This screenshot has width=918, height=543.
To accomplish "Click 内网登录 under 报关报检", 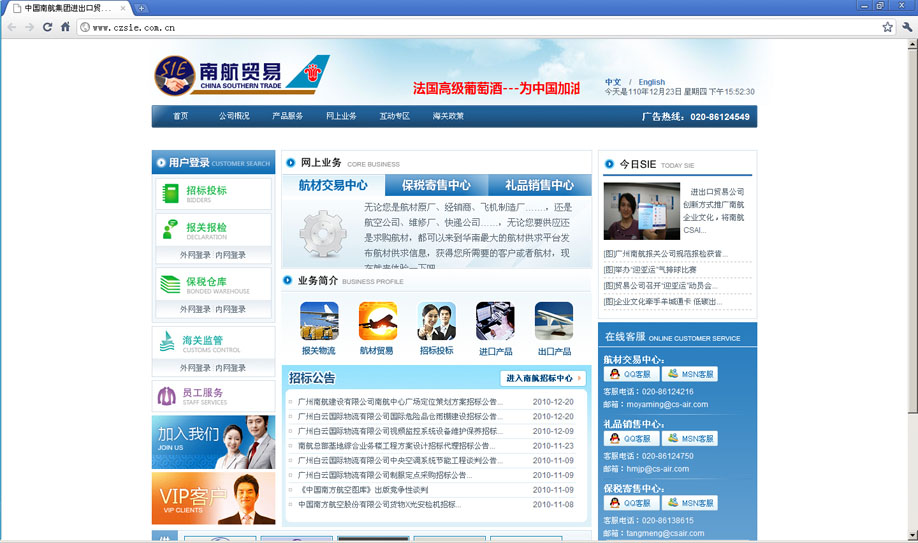I will pos(231,255).
